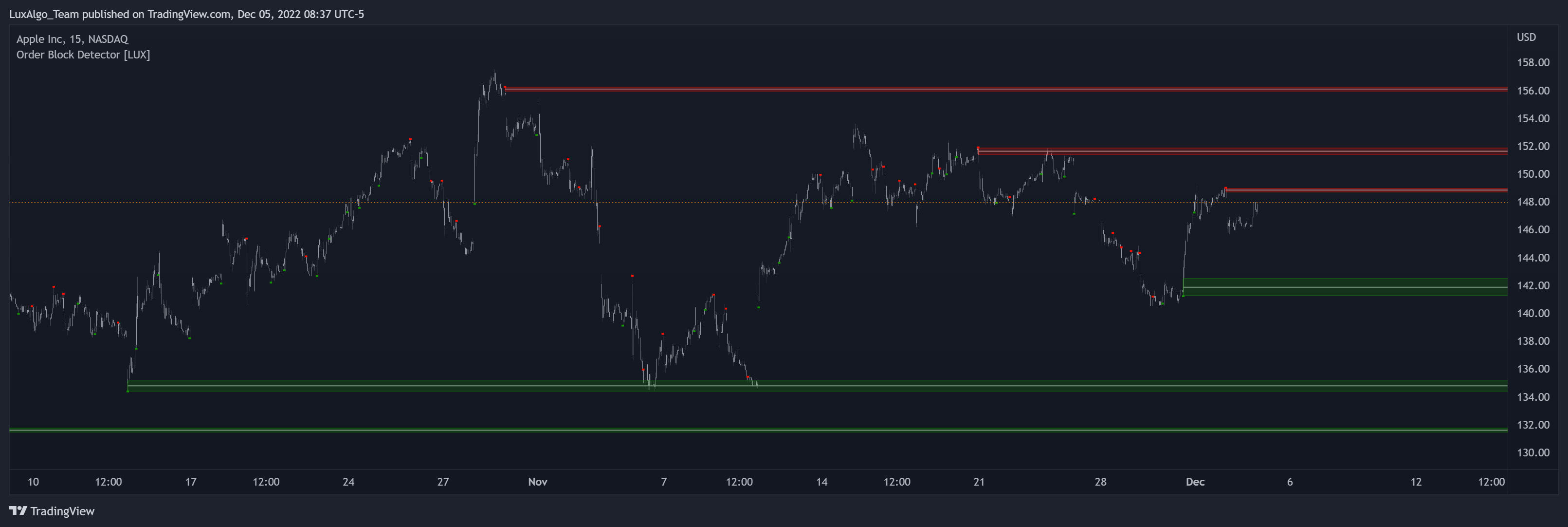Click the 148.00 price axis label
The image size is (1568, 527).
(1532, 202)
